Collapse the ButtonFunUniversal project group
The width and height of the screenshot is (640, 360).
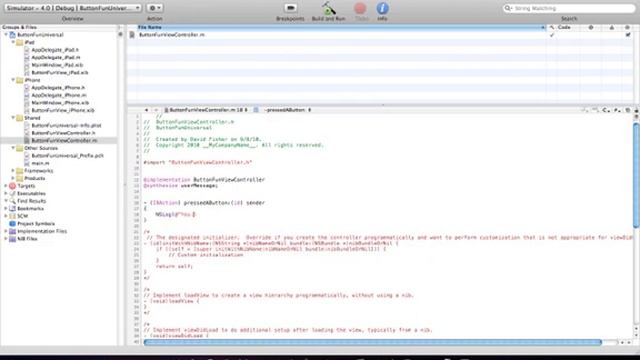pos(6,35)
